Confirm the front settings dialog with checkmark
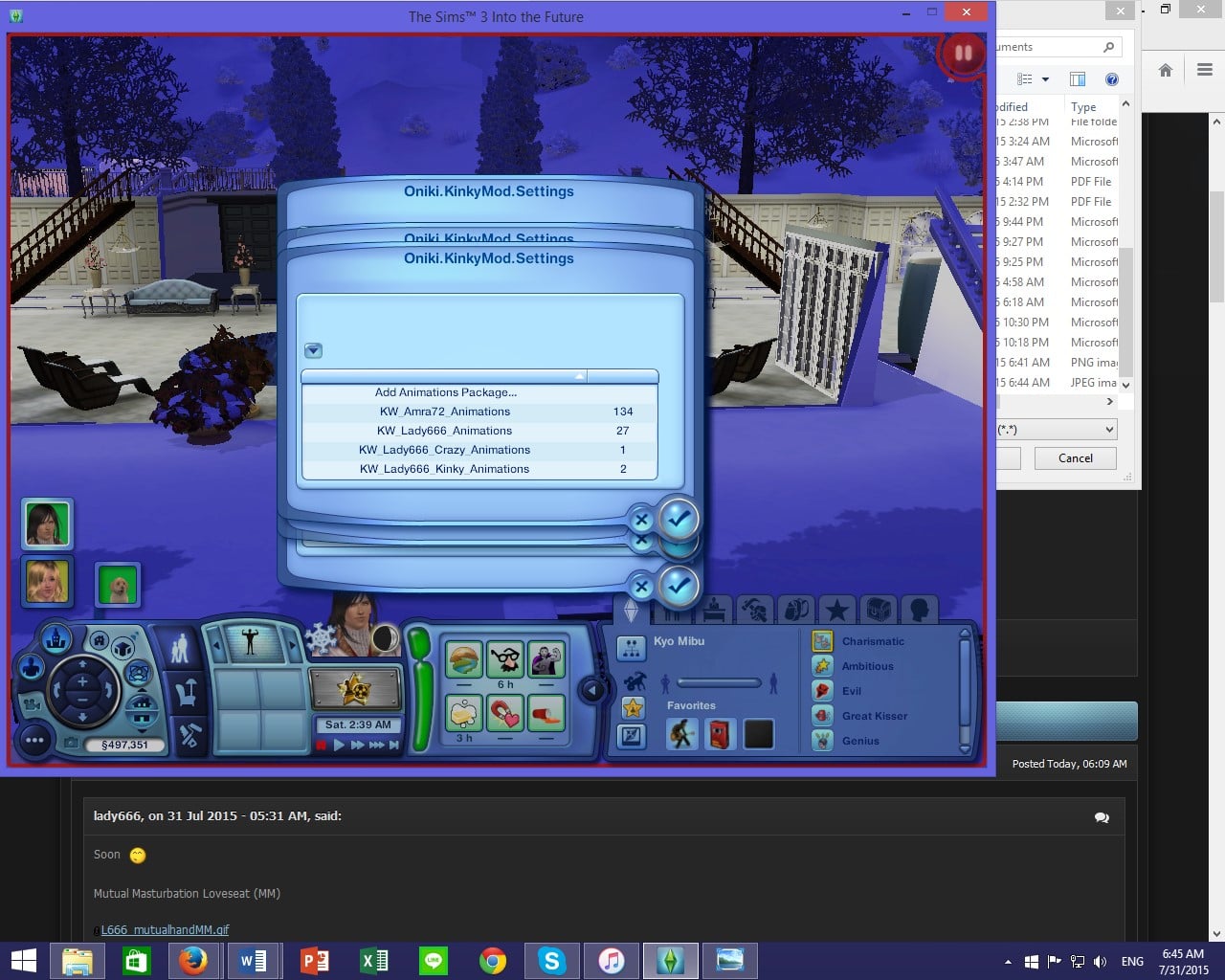1225x980 pixels. click(x=679, y=519)
